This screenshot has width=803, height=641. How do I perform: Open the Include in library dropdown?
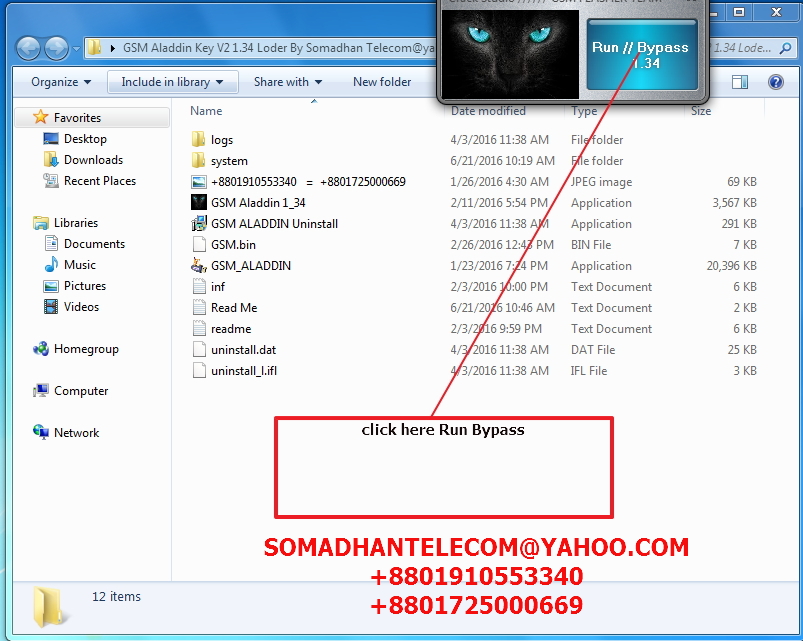point(173,82)
